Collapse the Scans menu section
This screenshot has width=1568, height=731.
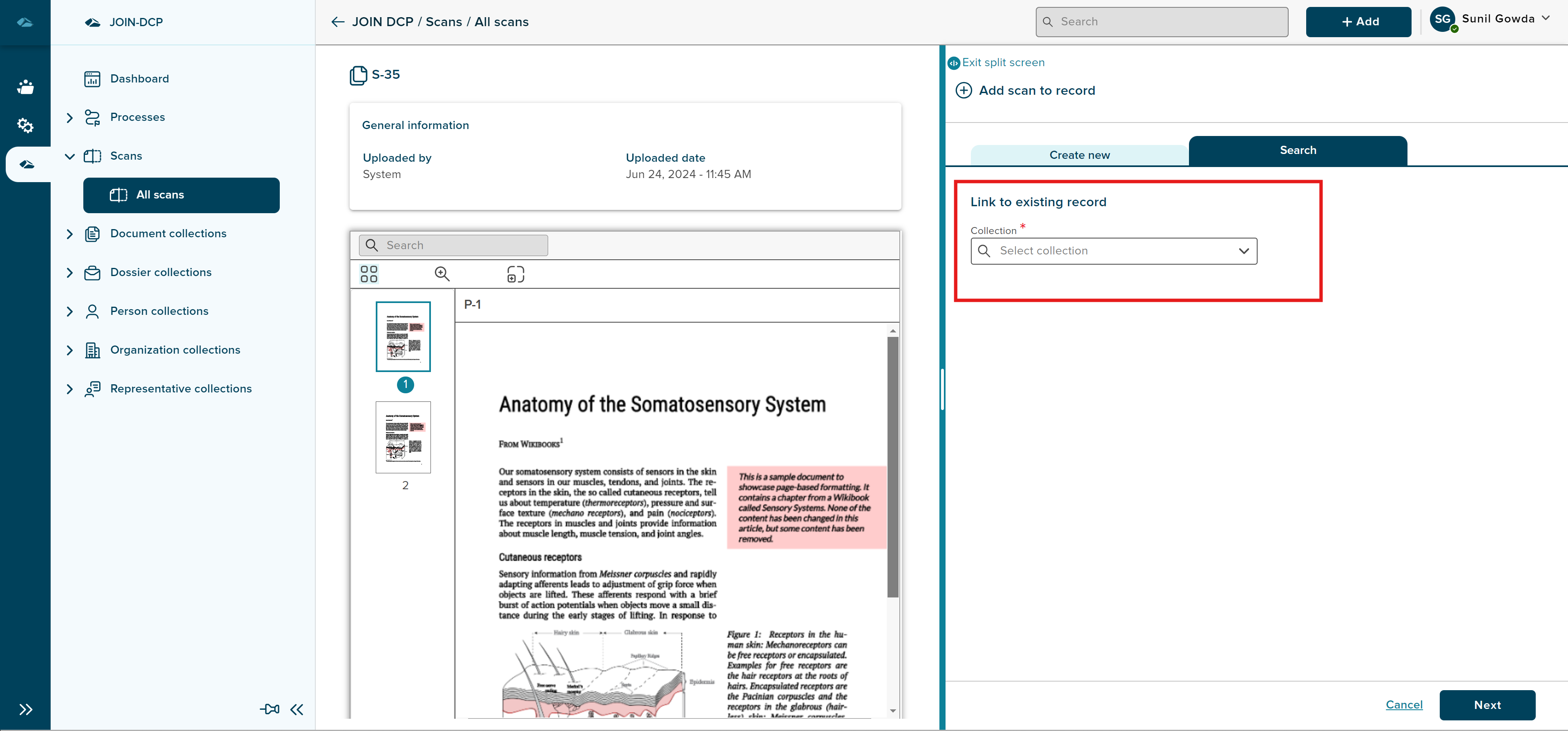69,156
